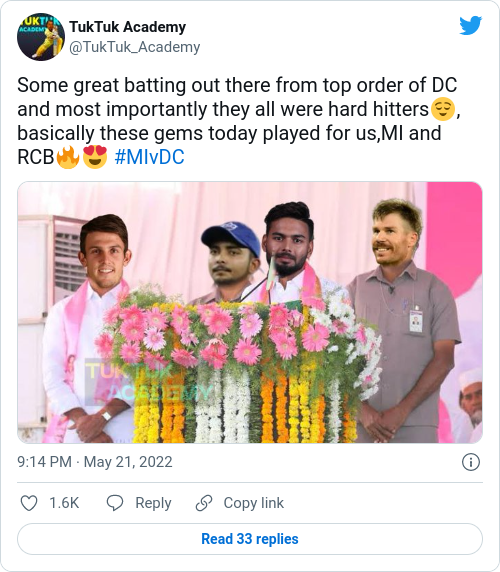Click the Twitter bird logo
500x572 pixels.
tap(470, 25)
